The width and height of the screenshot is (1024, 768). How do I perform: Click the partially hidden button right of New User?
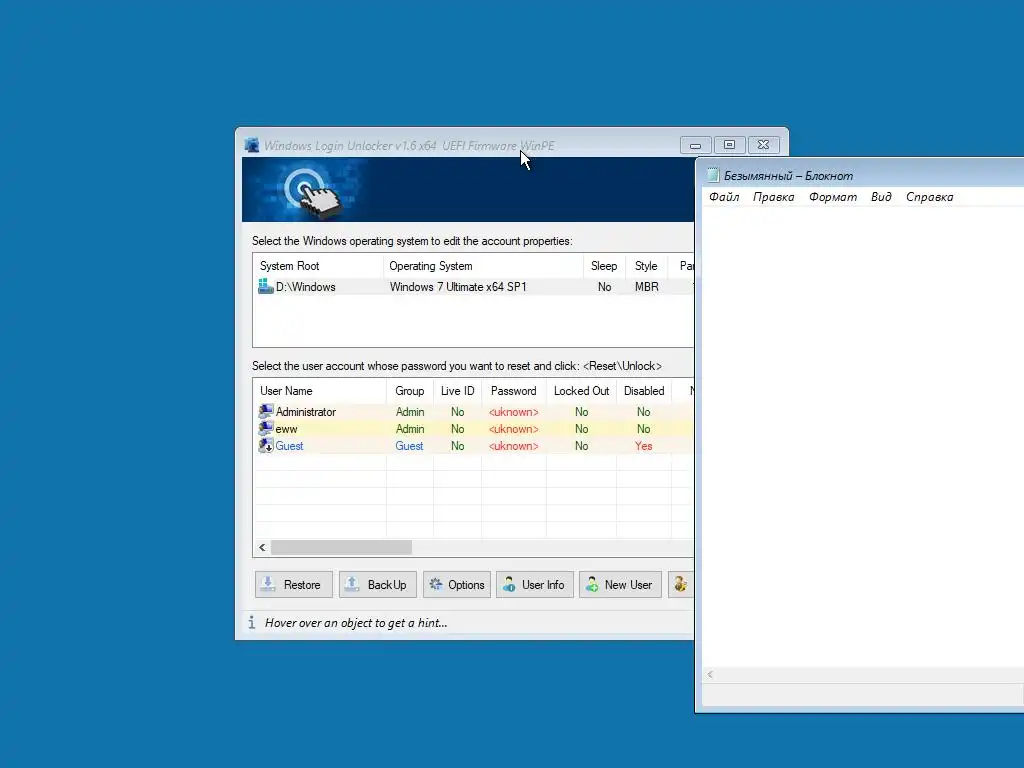pyautogui.click(x=680, y=584)
